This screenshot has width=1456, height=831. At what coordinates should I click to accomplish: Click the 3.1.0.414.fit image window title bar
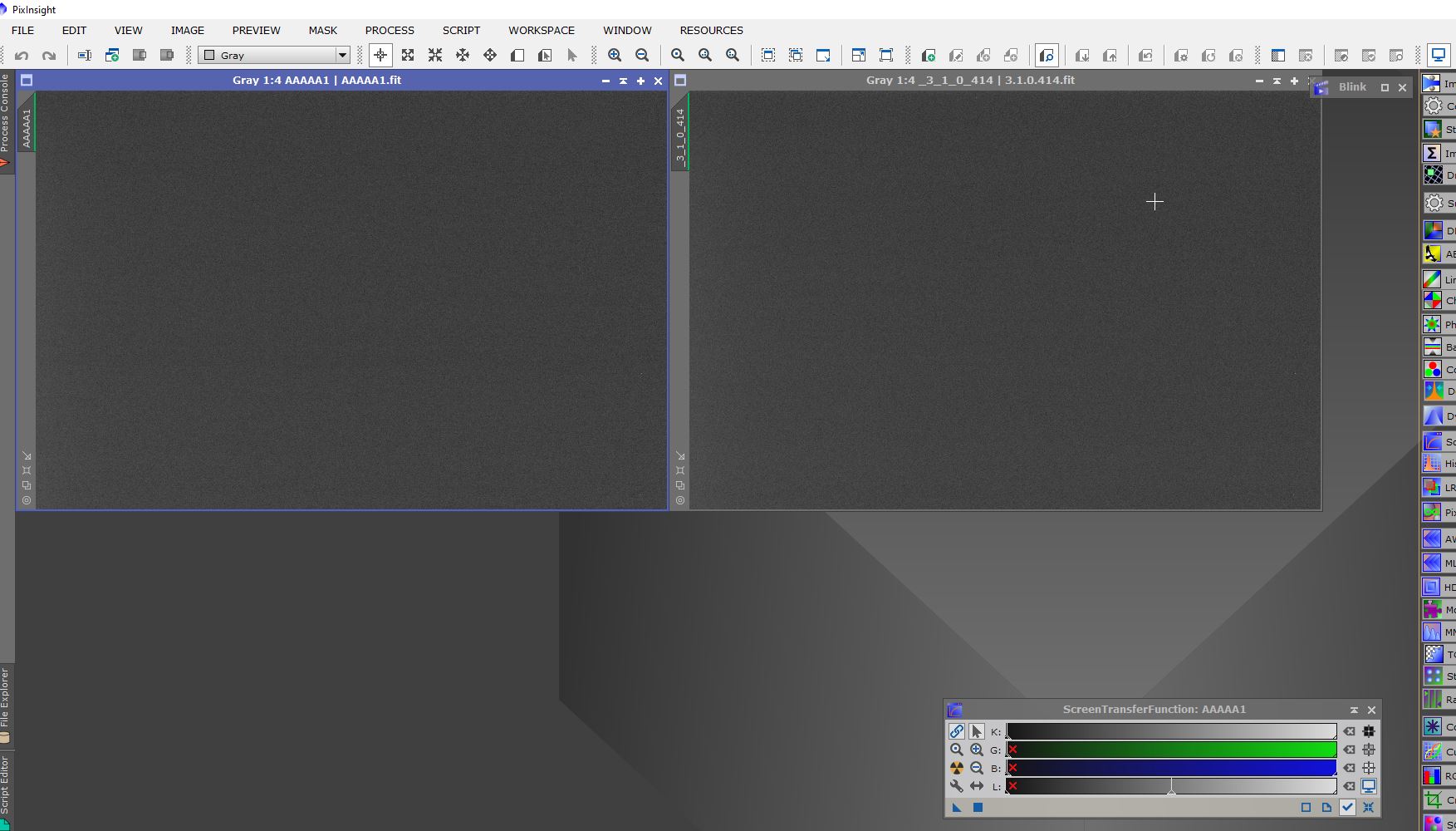coord(969,81)
